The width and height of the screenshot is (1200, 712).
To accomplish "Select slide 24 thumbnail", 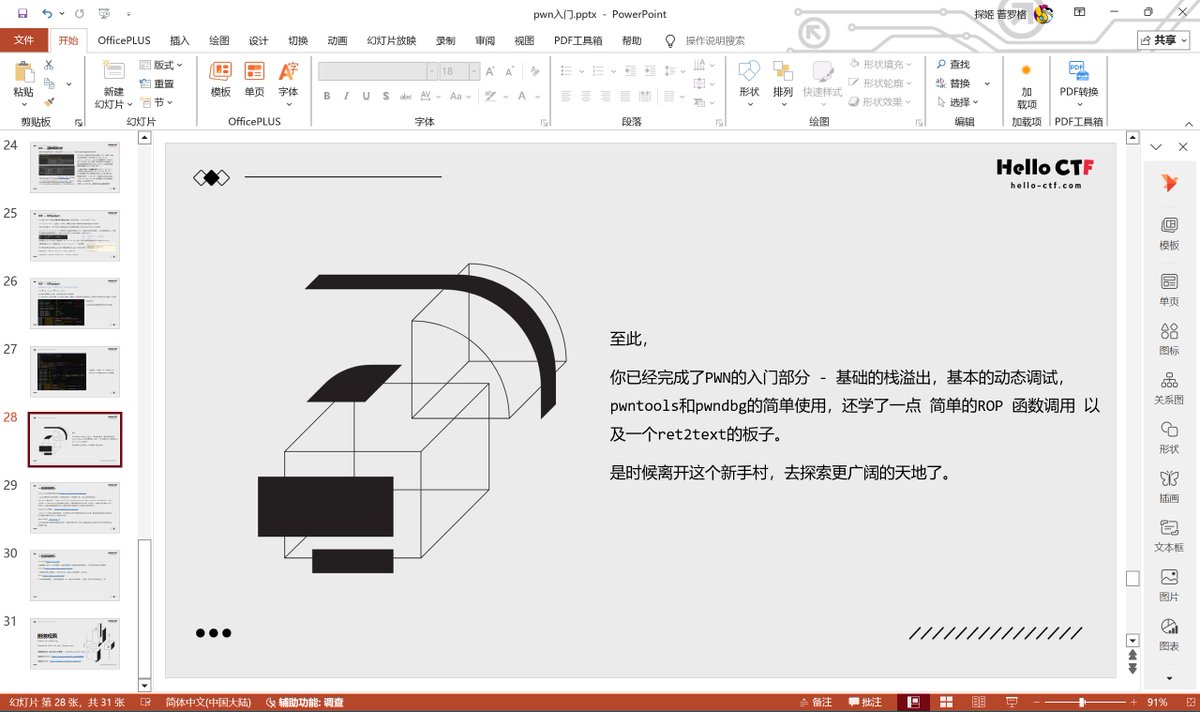I will click(x=75, y=167).
